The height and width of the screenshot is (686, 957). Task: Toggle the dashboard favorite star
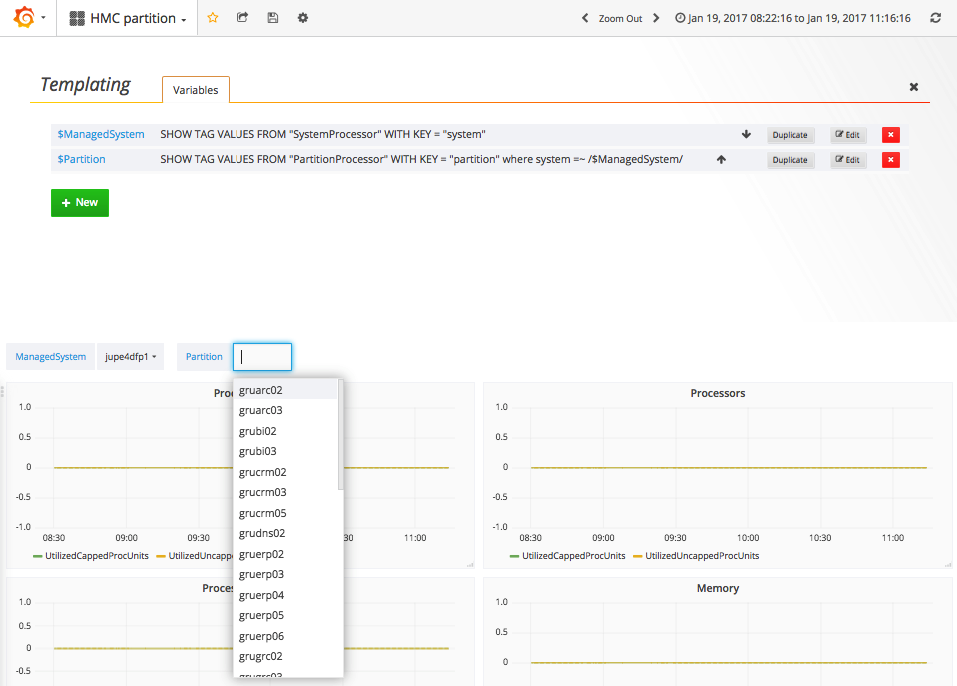[213, 17]
